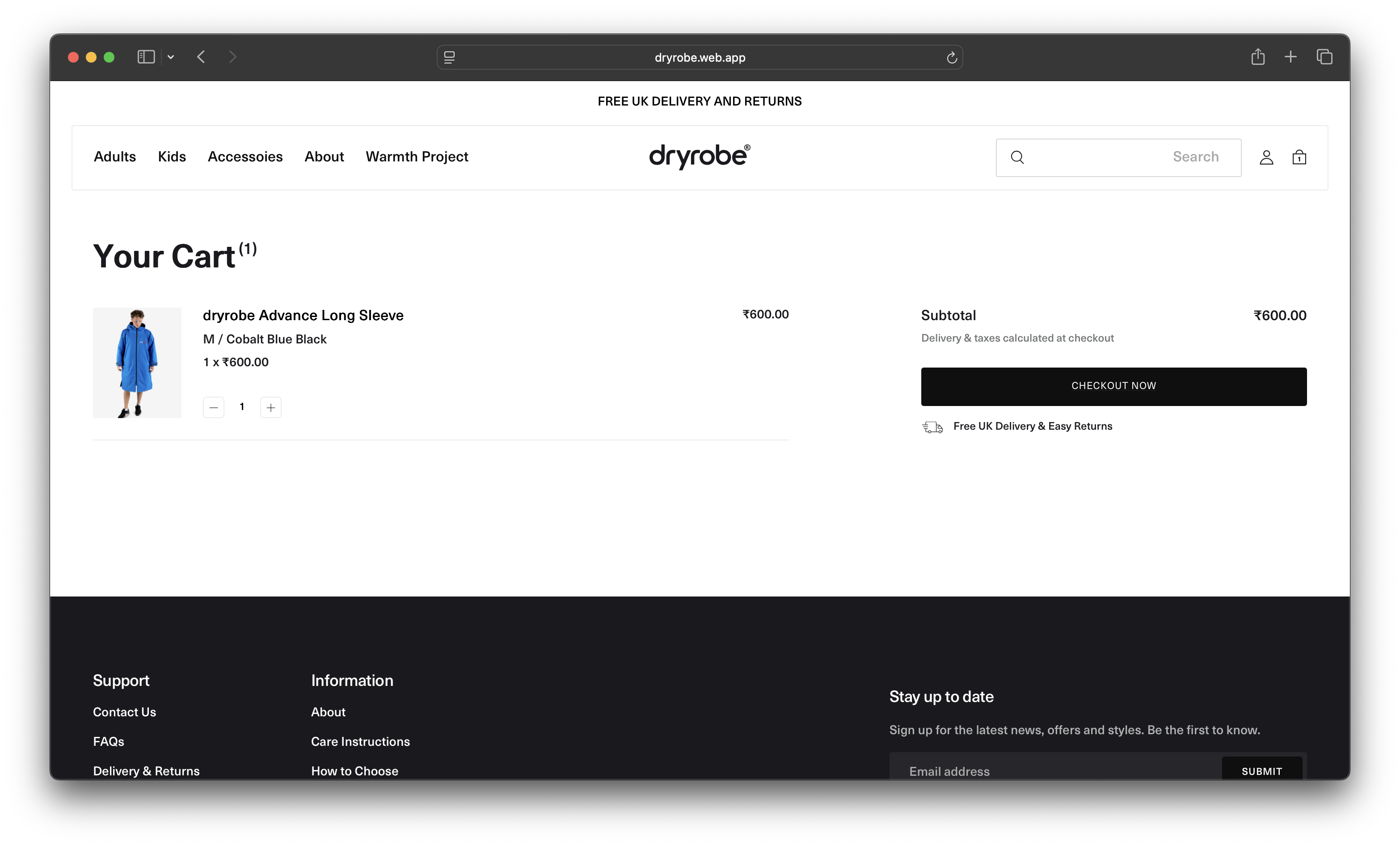Open the Warmth Project menu item
1400x846 pixels.
[417, 157]
